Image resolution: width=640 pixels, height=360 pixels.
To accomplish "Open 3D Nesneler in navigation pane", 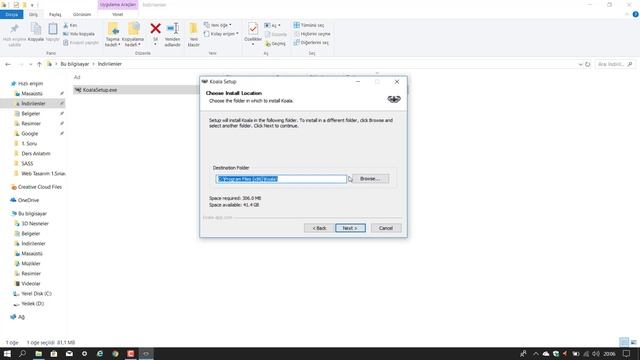I will tap(35, 224).
